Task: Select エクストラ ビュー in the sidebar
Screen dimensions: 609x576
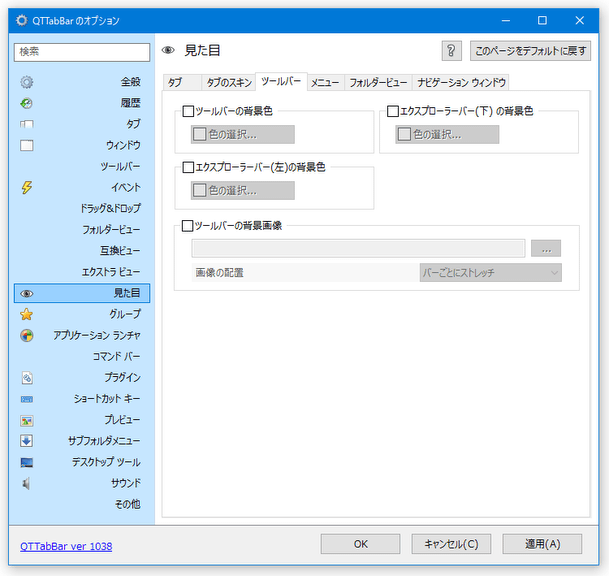Action: (x=82, y=271)
